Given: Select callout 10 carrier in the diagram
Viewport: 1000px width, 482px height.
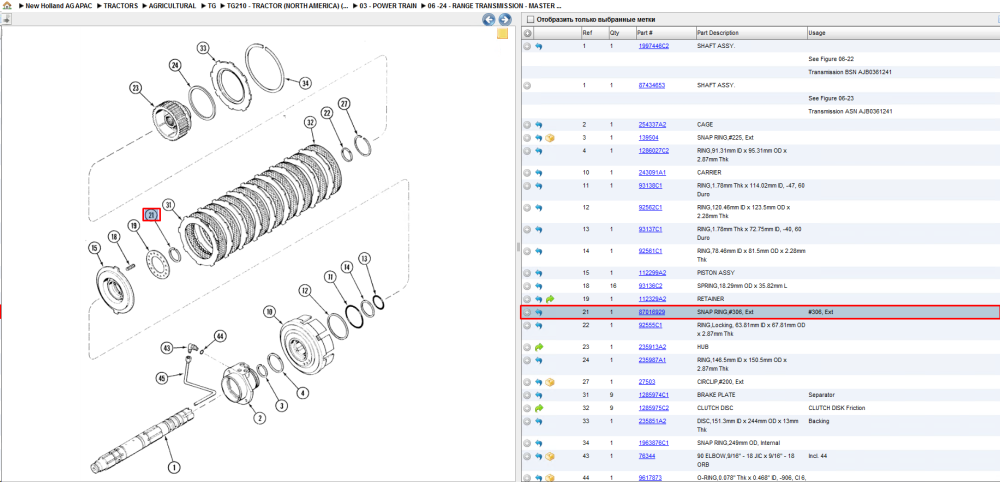Looking at the screenshot, I should (x=270, y=312).
